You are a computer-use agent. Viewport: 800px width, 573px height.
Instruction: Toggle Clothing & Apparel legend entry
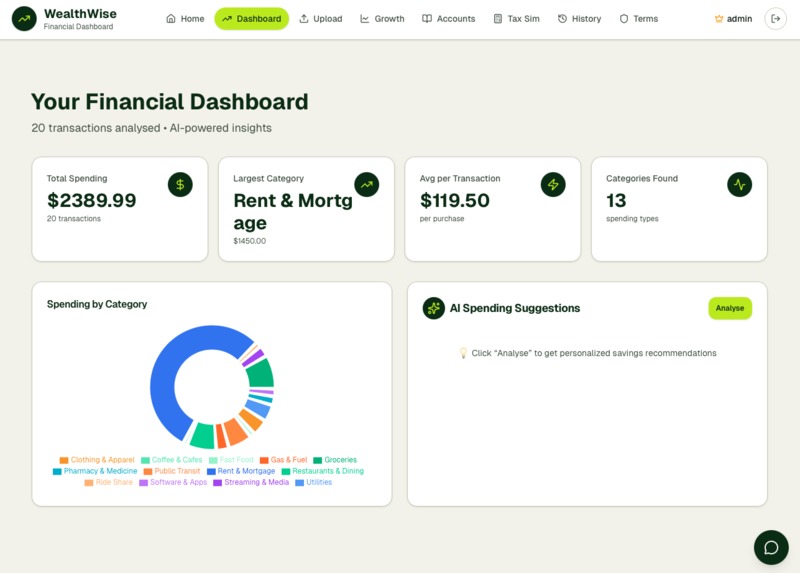pyautogui.click(x=97, y=460)
